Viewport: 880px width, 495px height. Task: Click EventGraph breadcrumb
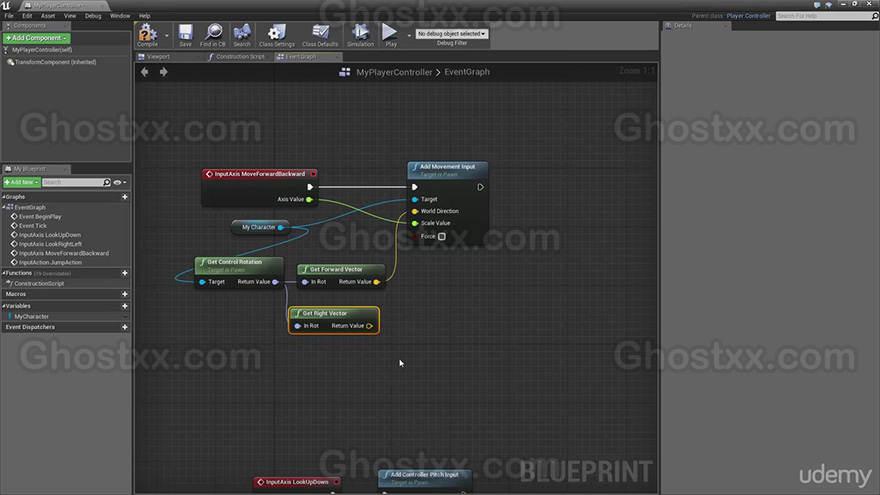[x=467, y=72]
